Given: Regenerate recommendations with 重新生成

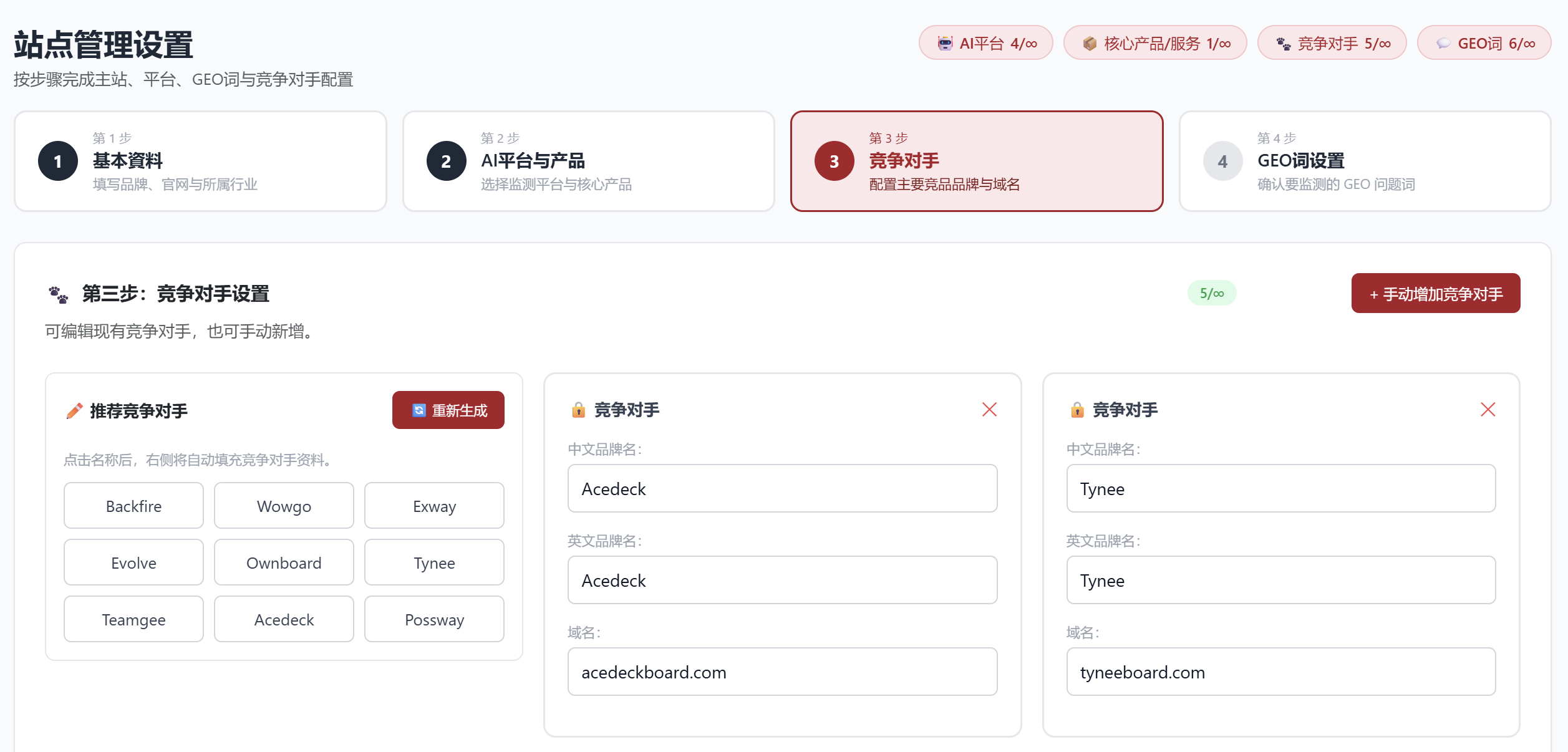Looking at the screenshot, I should [448, 410].
